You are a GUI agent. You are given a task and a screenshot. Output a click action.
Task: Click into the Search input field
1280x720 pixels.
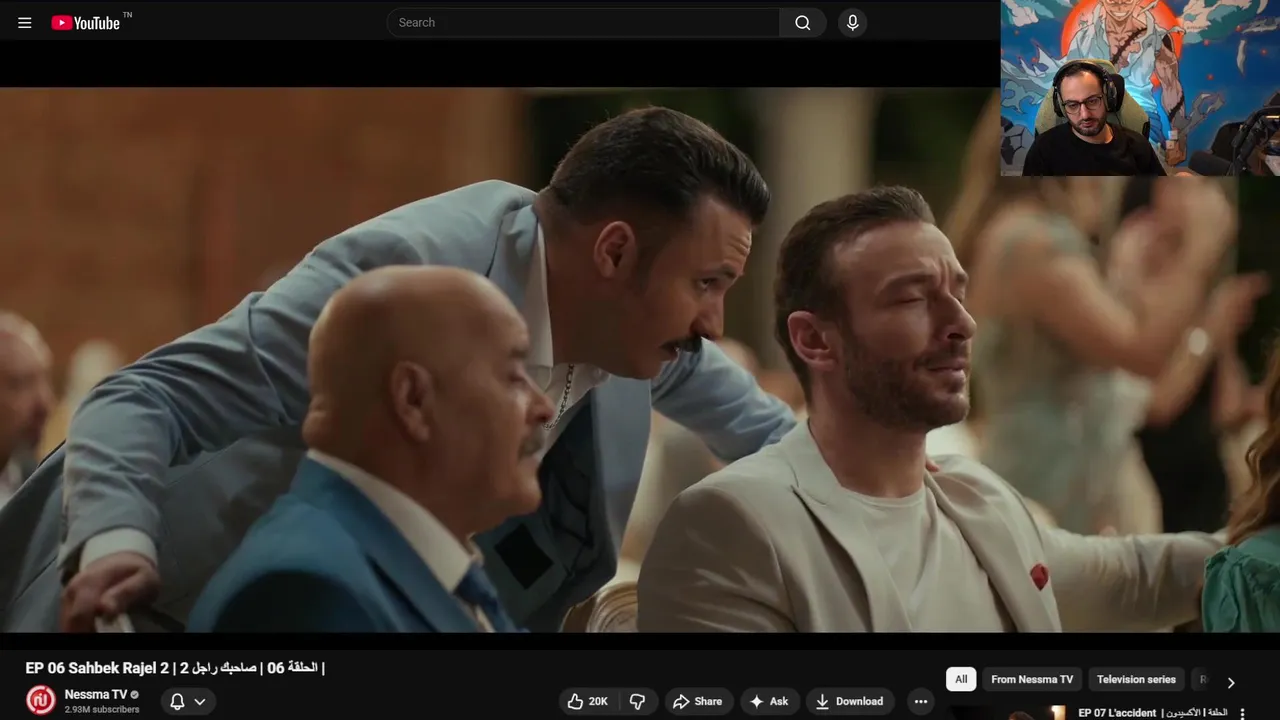click(583, 23)
